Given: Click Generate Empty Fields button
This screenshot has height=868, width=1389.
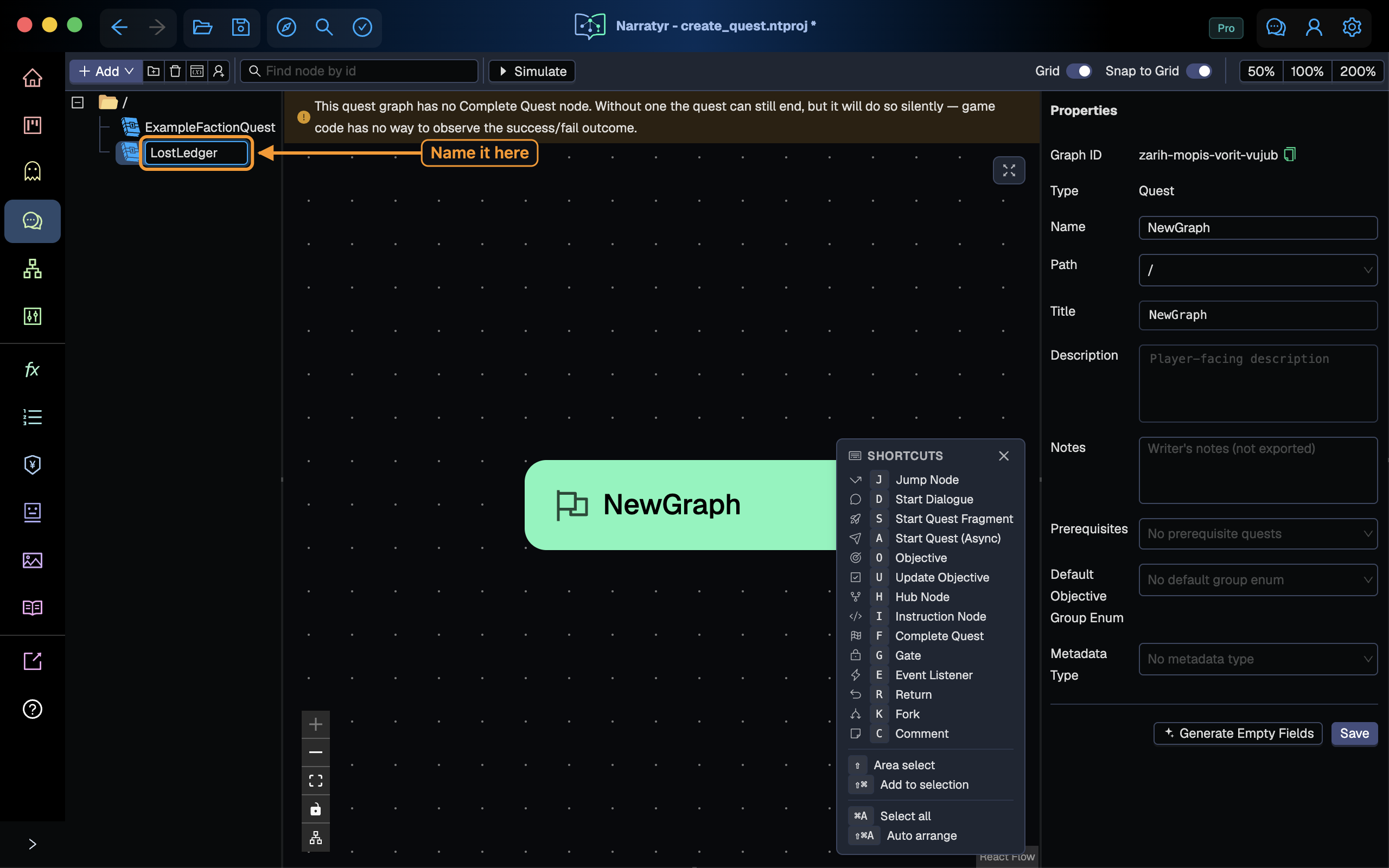Looking at the screenshot, I should [x=1238, y=733].
